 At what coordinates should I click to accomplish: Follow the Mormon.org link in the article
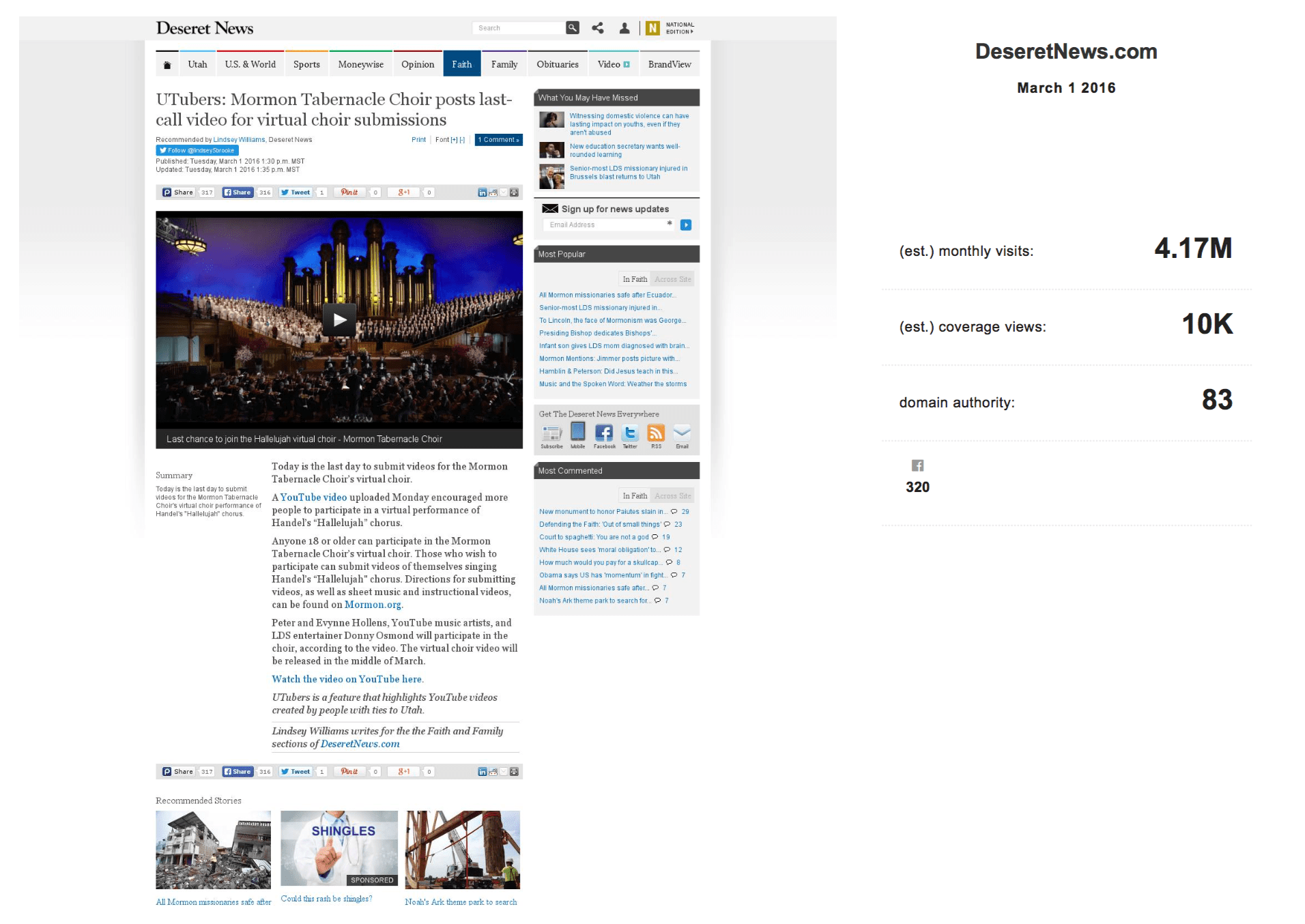[x=373, y=605]
